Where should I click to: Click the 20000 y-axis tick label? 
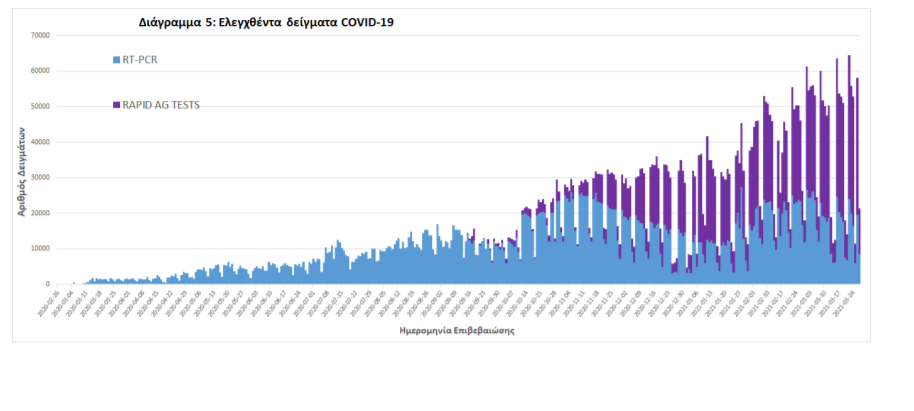40,213
